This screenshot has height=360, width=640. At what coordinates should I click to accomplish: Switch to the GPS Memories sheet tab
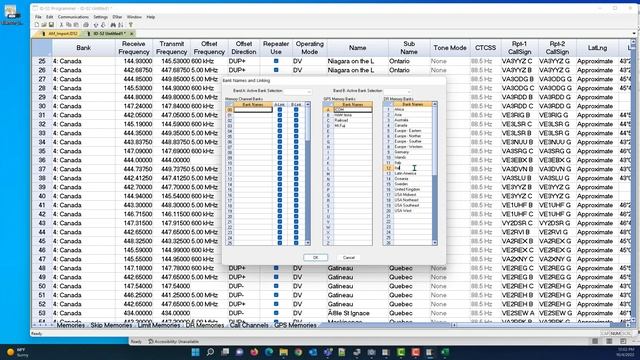coord(295,325)
